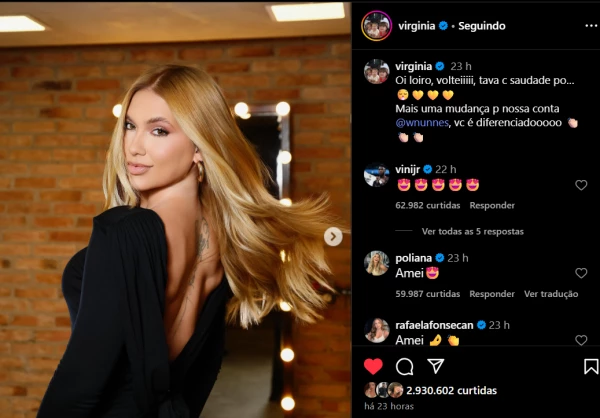Like poliana's Amei comment heart

pos(581,273)
